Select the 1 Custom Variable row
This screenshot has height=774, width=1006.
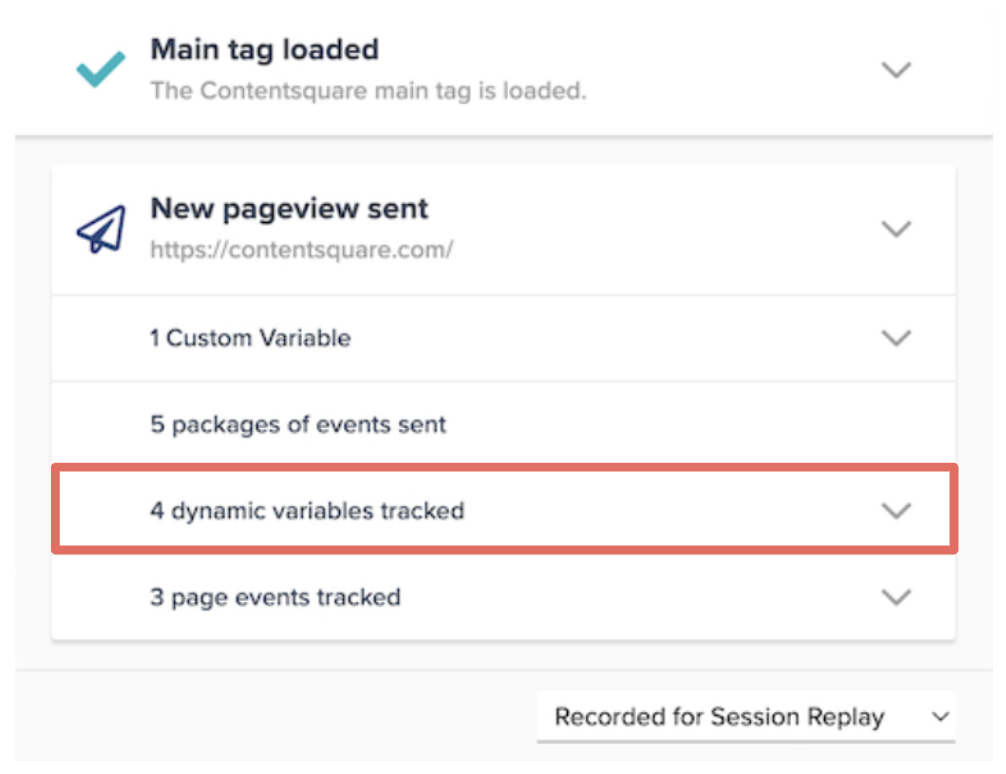504,338
